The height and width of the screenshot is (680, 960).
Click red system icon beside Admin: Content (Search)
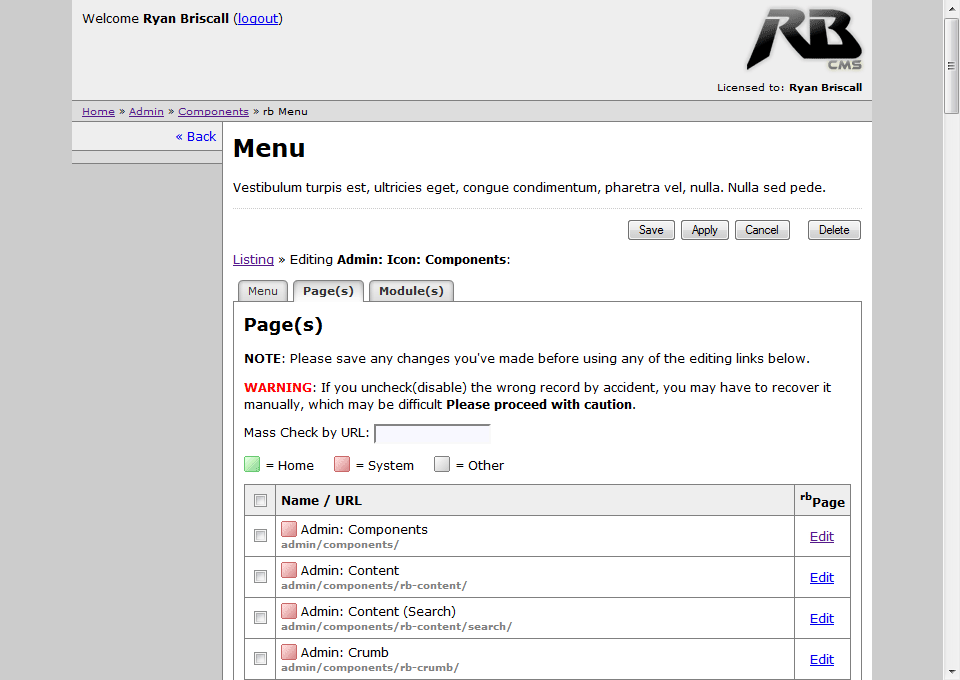(x=289, y=611)
